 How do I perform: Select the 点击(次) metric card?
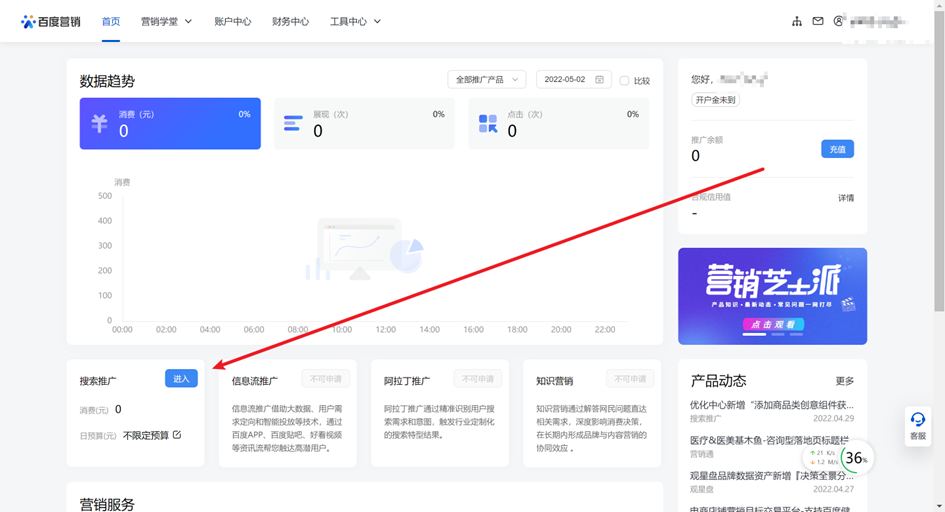click(x=559, y=123)
